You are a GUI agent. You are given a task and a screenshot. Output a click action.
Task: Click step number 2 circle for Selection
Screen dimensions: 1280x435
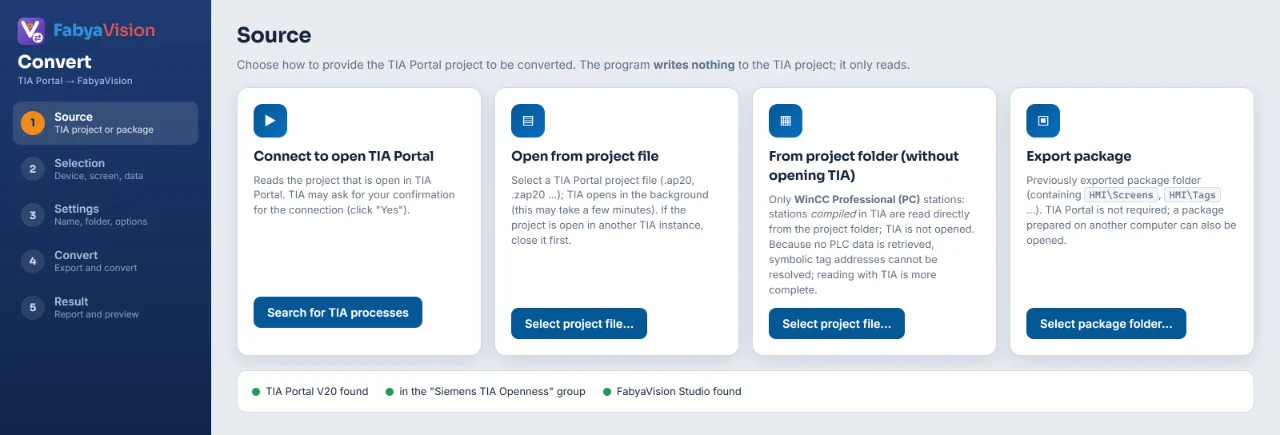[x=33, y=169]
